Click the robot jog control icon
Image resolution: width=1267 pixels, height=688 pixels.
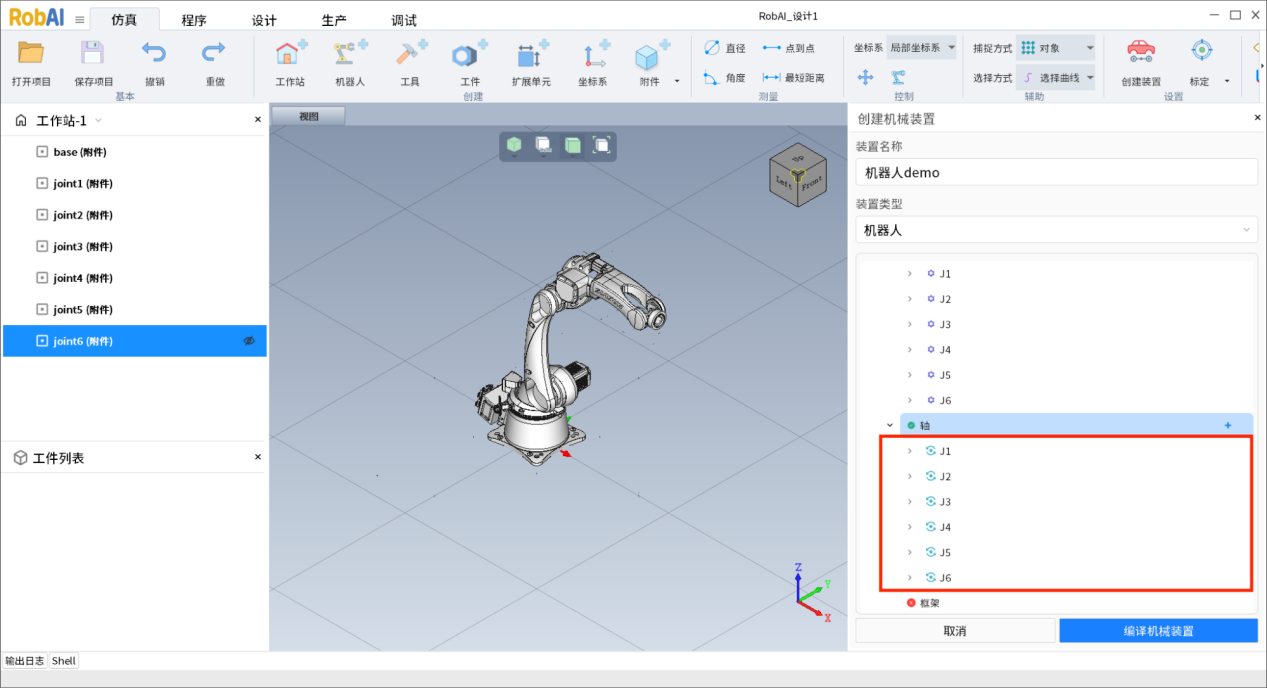point(898,77)
